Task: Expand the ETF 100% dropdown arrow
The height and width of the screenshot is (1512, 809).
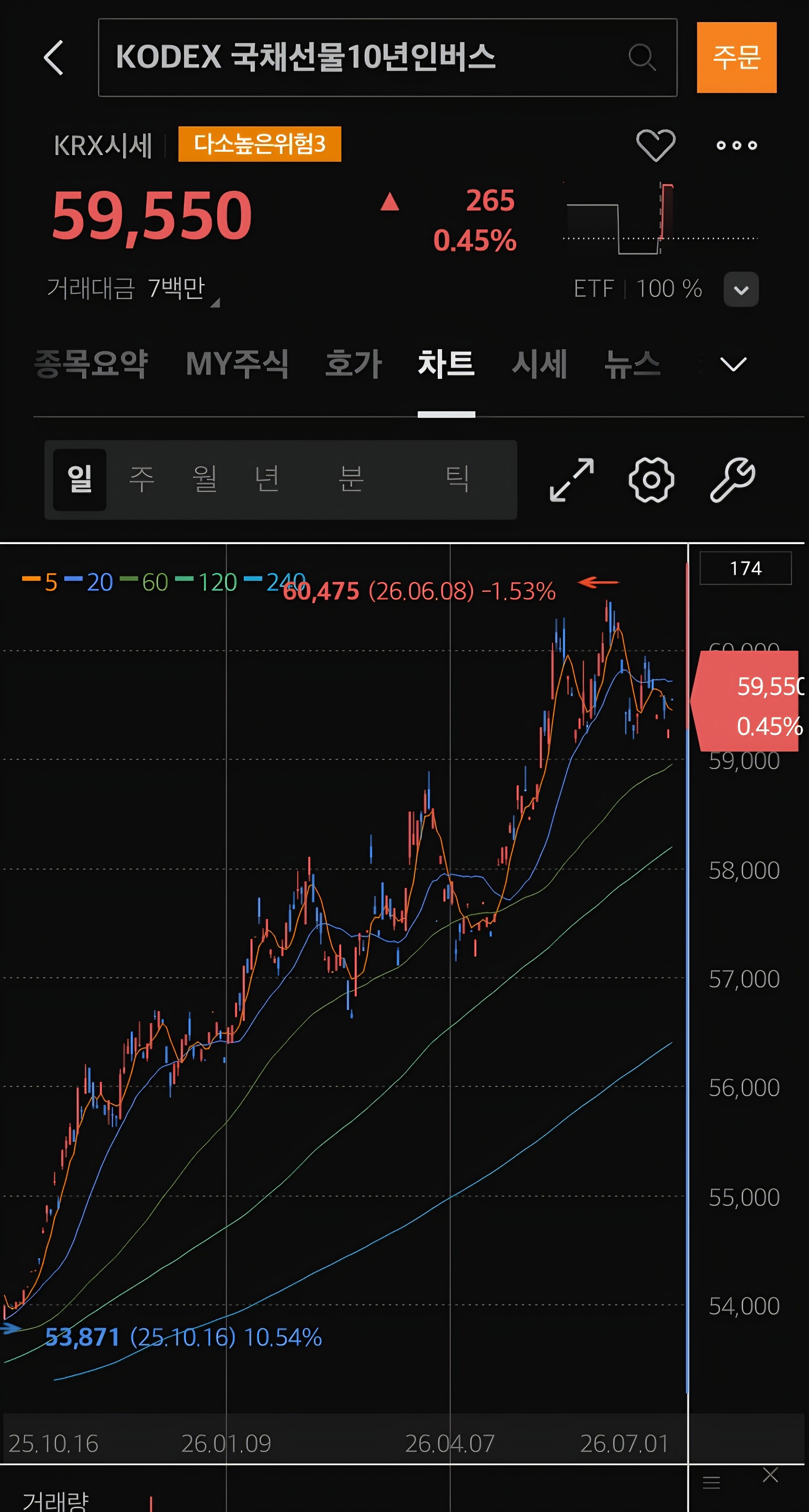Action: click(741, 290)
